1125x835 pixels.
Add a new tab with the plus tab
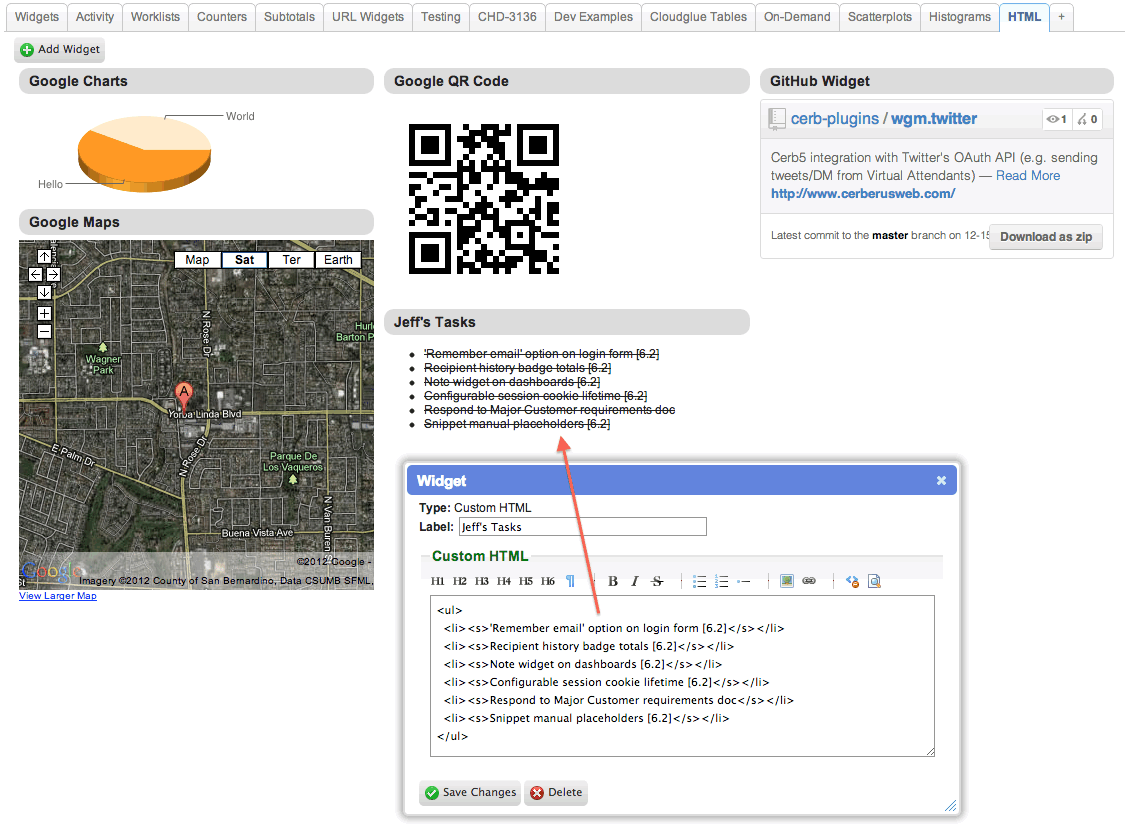click(x=1061, y=16)
